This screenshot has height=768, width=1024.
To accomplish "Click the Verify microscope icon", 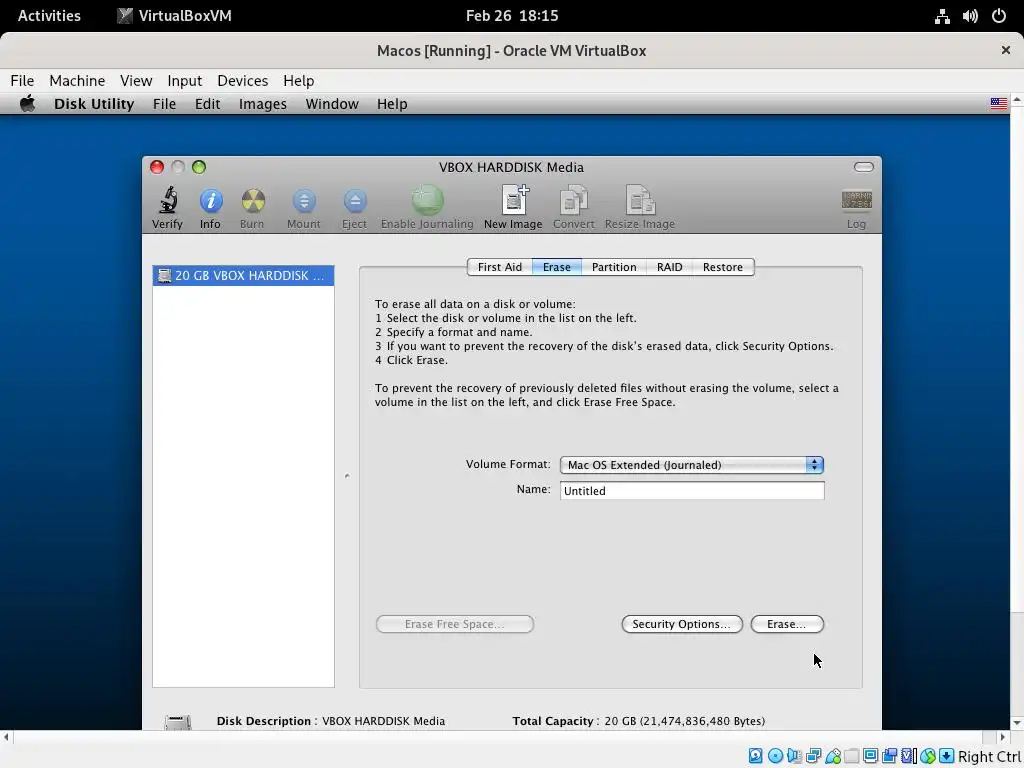I will (x=168, y=200).
